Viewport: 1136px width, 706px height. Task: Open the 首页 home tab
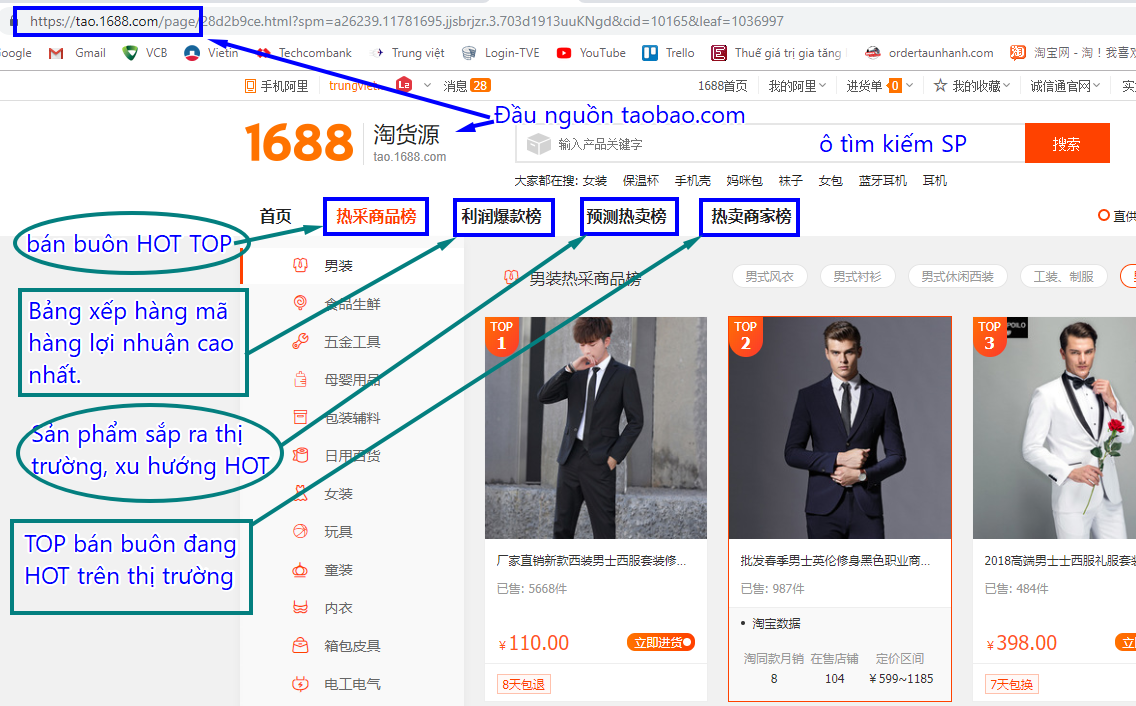tap(275, 216)
